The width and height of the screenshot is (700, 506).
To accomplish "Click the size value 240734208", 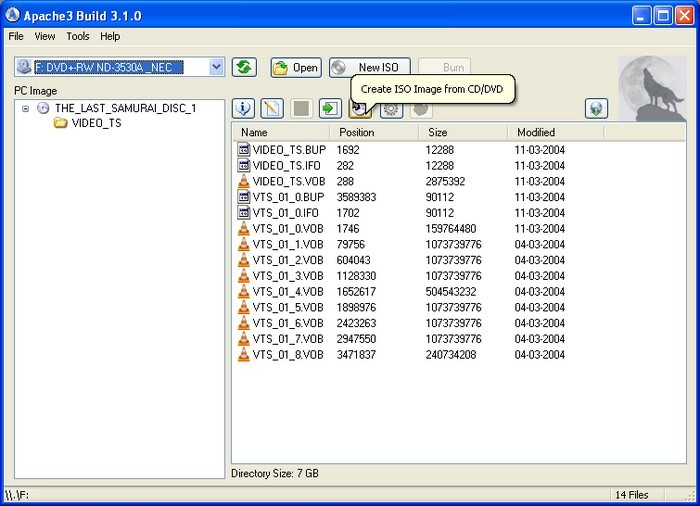I will (451, 355).
